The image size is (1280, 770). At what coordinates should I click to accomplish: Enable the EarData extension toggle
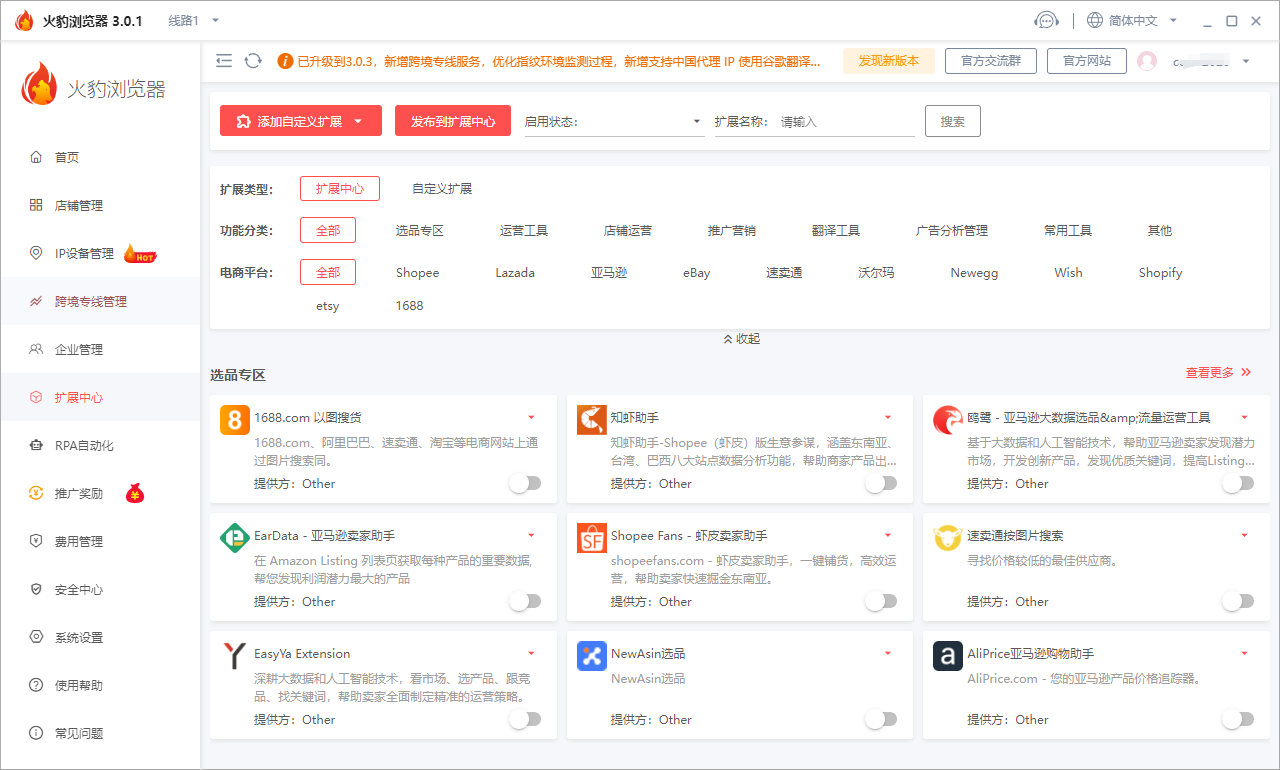click(525, 601)
